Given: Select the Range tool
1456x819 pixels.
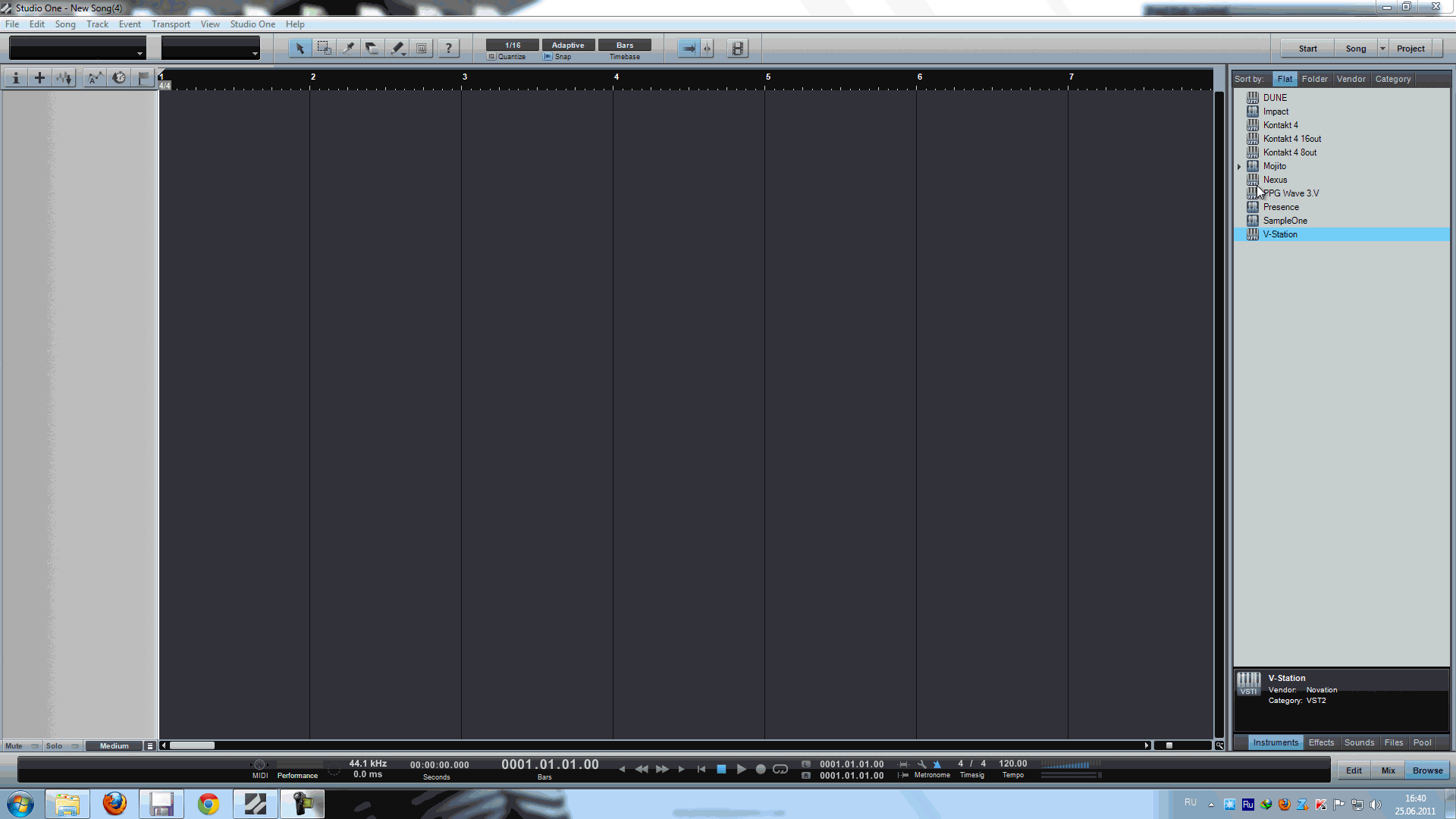Looking at the screenshot, I should click(324, 49).
